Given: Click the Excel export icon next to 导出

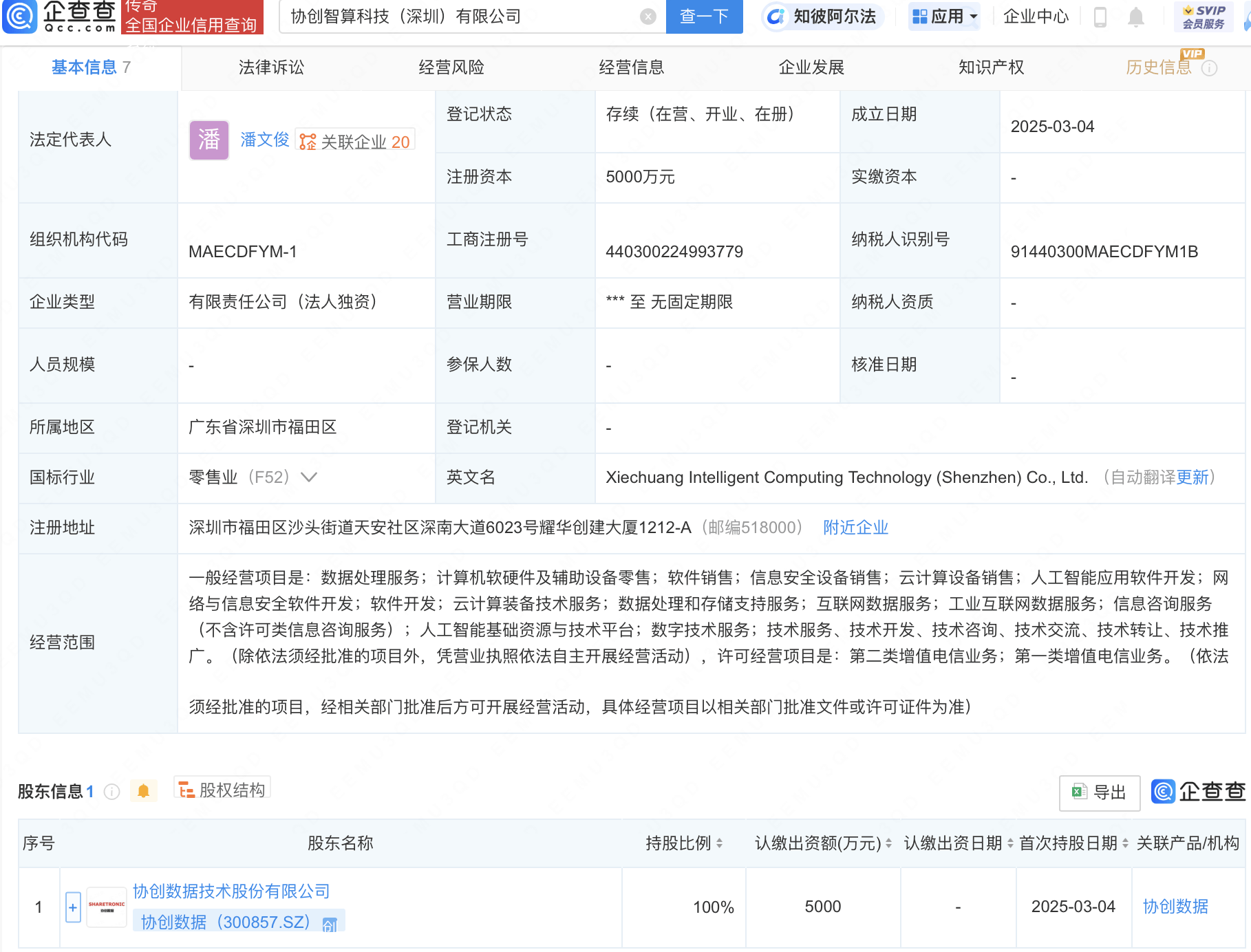Looking at the screenshot, I should coord(1080,792).
